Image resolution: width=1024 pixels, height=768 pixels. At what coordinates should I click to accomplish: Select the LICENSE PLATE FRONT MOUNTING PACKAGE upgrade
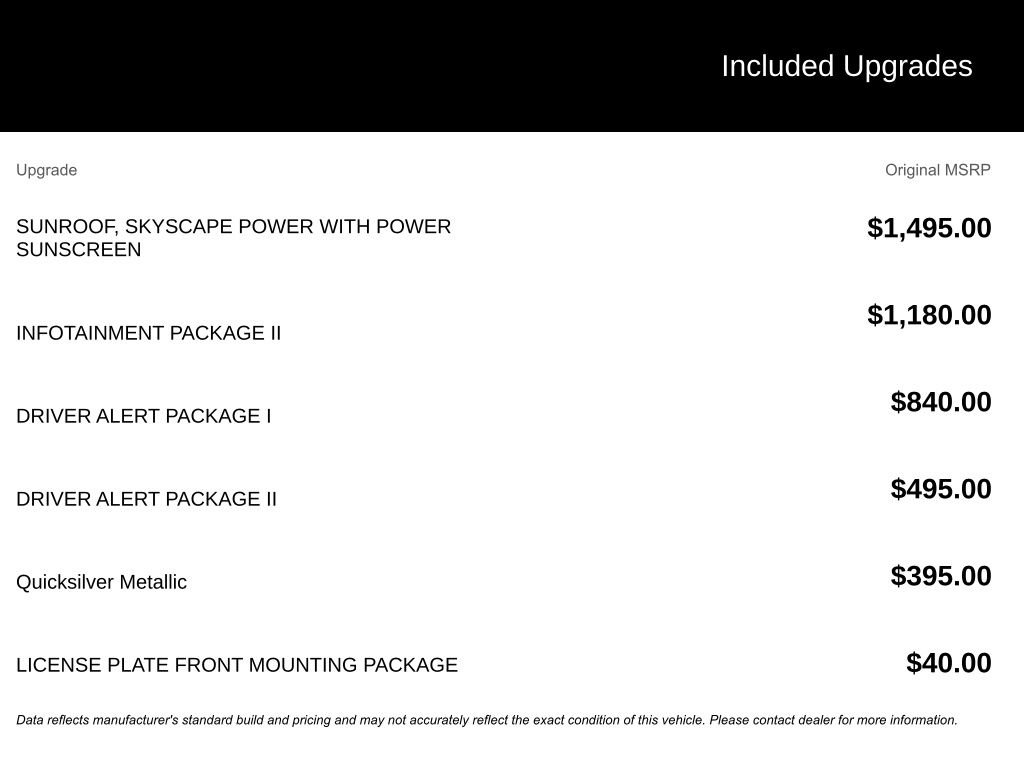pos(236,665)
